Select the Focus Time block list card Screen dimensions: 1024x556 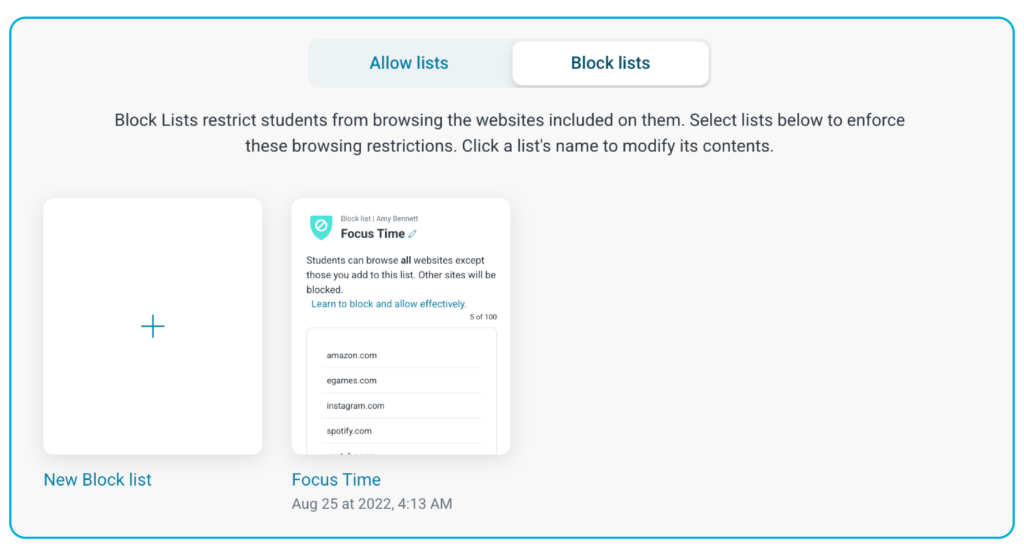pyautogui.click(x=401, y=326)
